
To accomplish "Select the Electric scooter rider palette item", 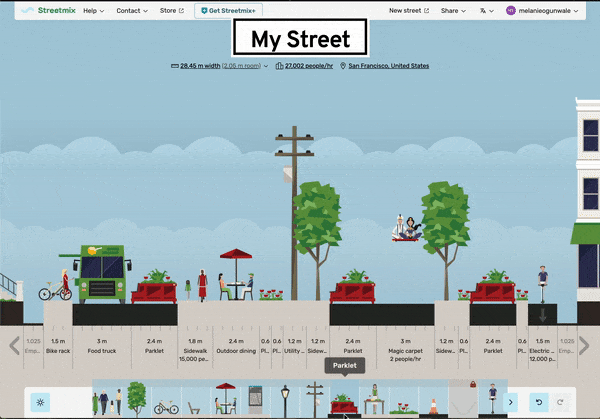I will click(x=493, y=398).
